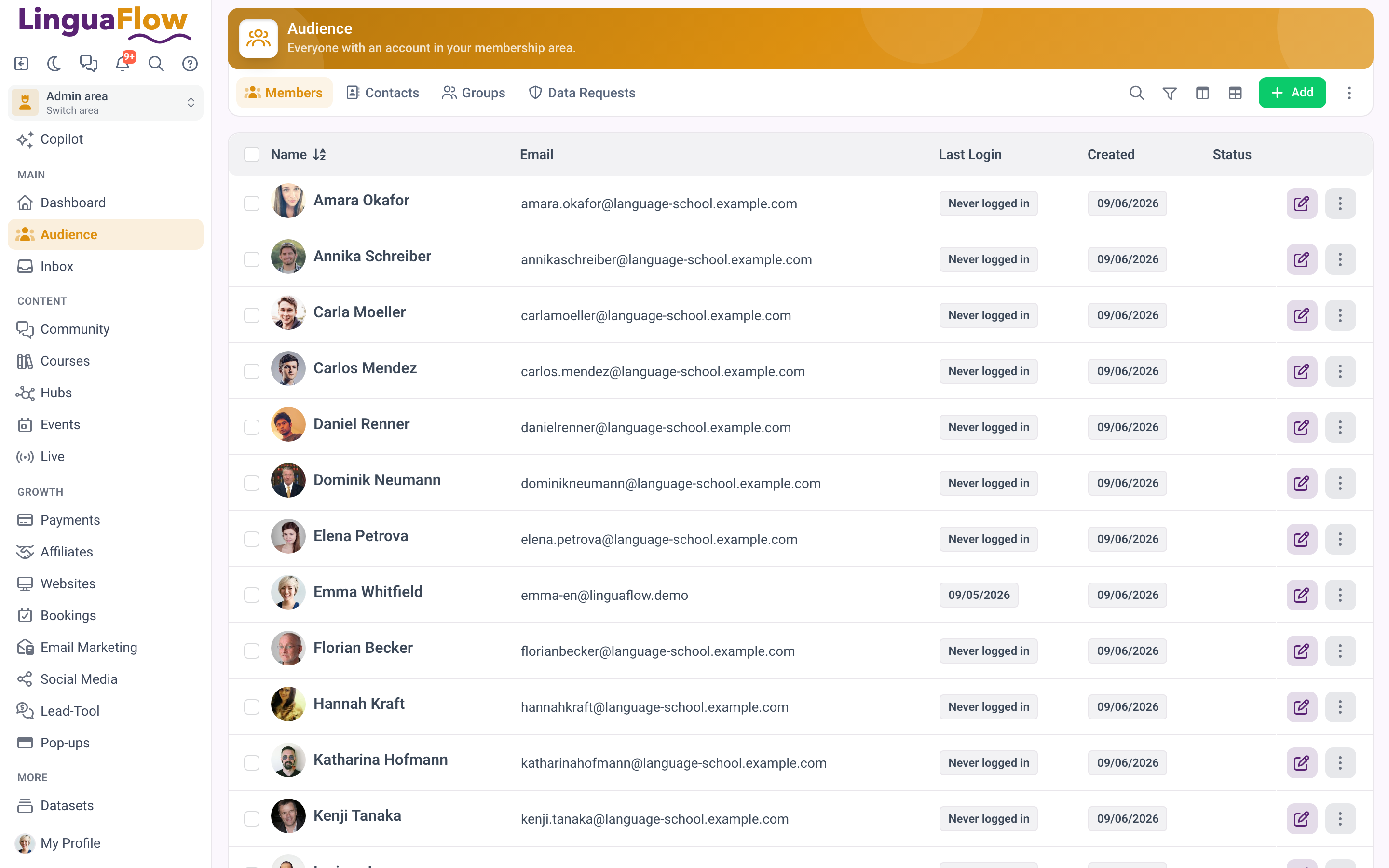The height and width of the screenshot is (868, 1389).
Task: Open Courses in the sidebar
Action: [106, 361]
